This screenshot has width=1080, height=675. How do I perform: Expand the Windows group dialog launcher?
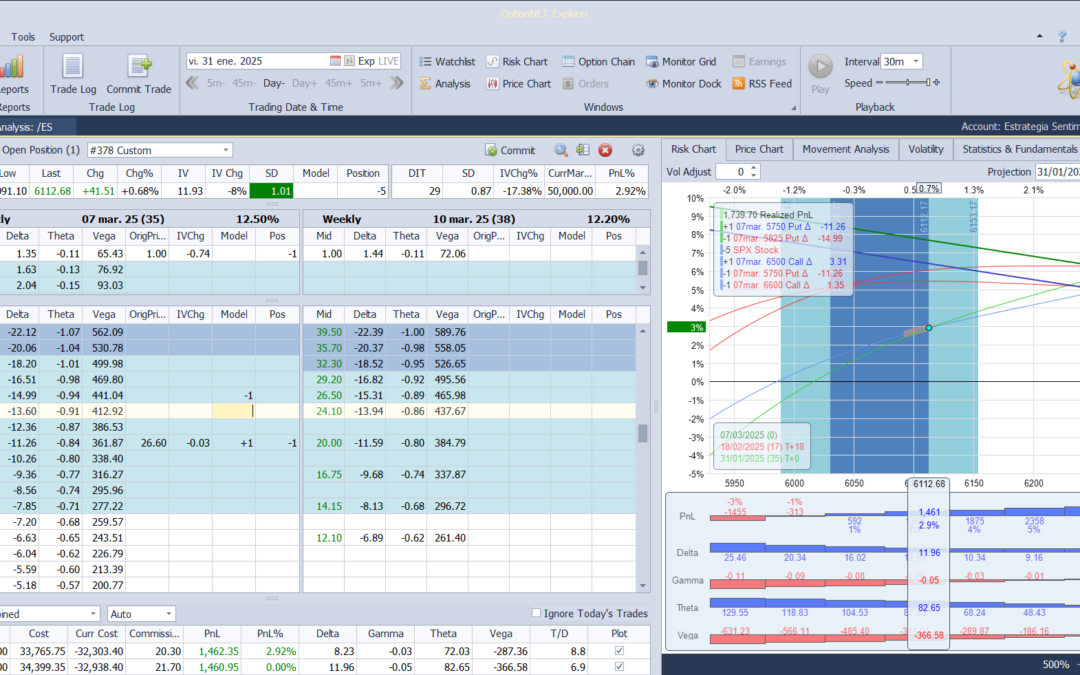coord(793,108)
